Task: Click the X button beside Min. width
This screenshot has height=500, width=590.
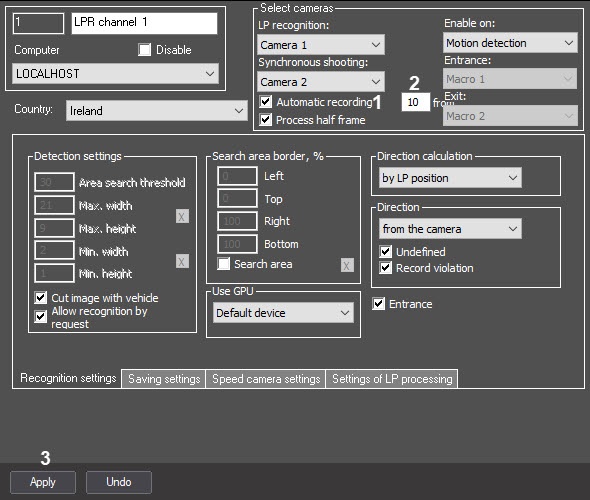Action: [182, 261]
